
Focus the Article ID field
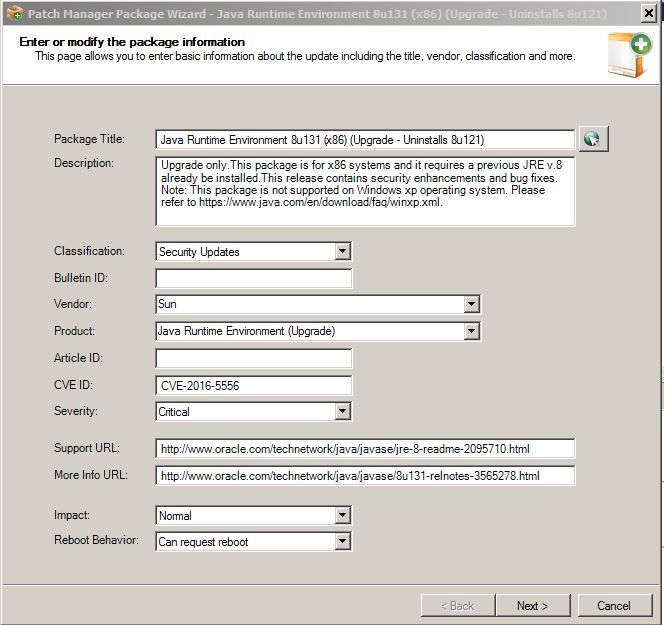coord(254,358)
